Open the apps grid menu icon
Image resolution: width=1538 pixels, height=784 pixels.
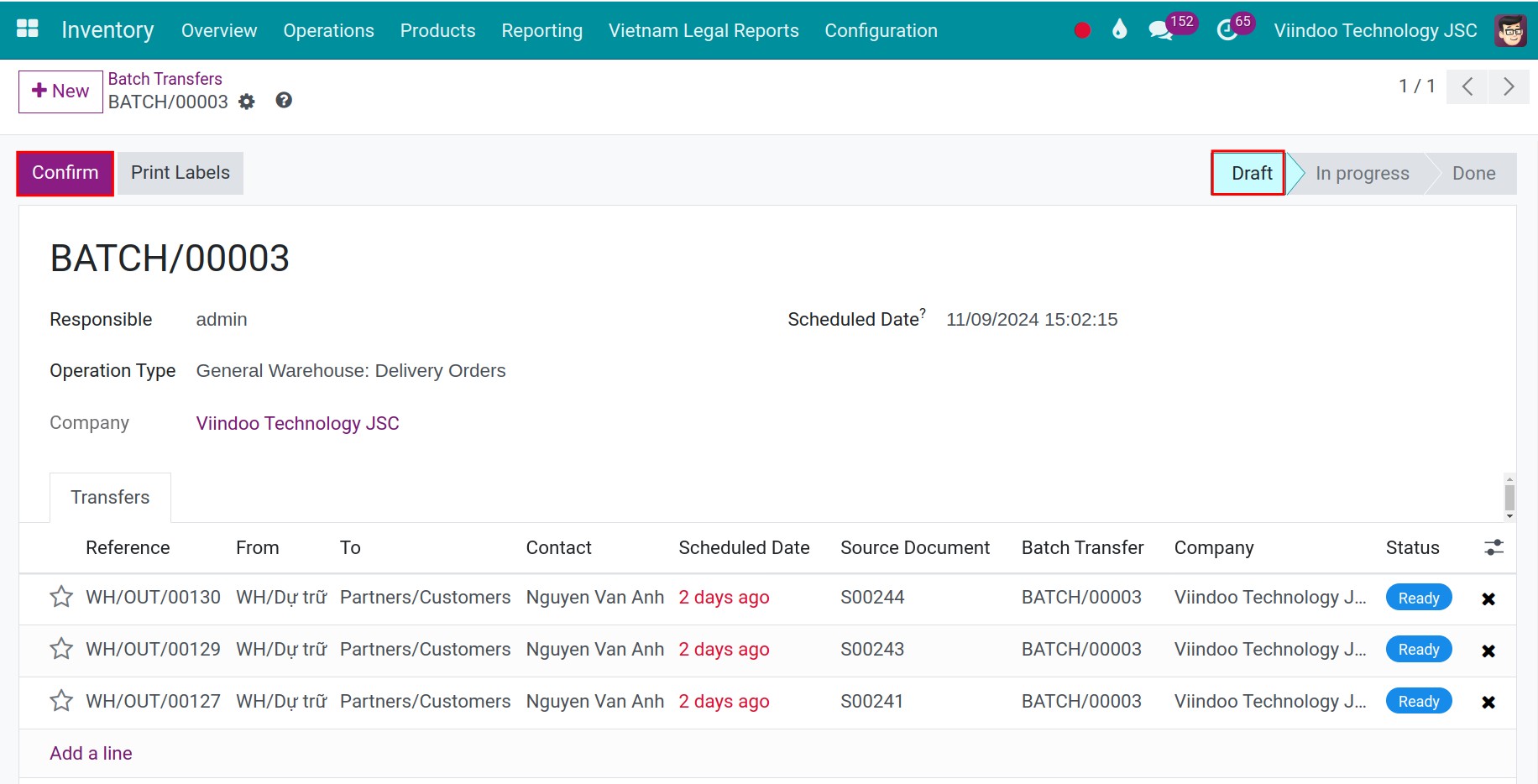click(x=28, y=29)
